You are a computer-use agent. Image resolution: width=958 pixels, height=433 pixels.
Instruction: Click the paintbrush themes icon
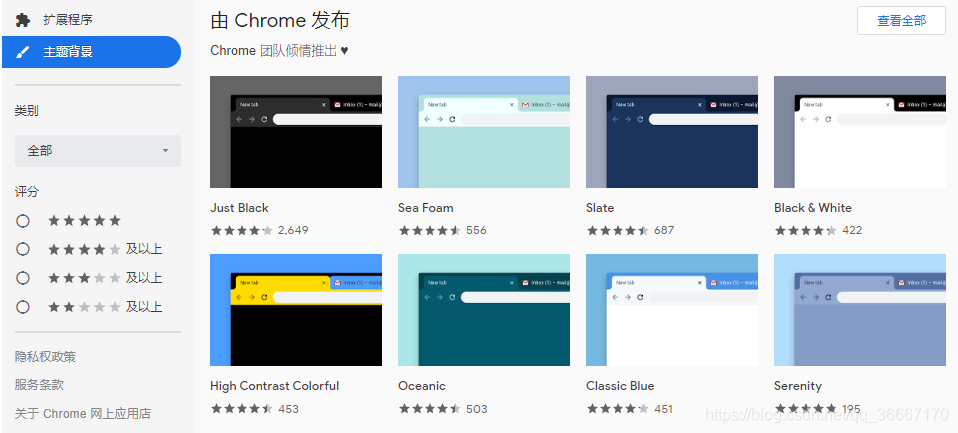pyautogui.click(x=23, y=52)
